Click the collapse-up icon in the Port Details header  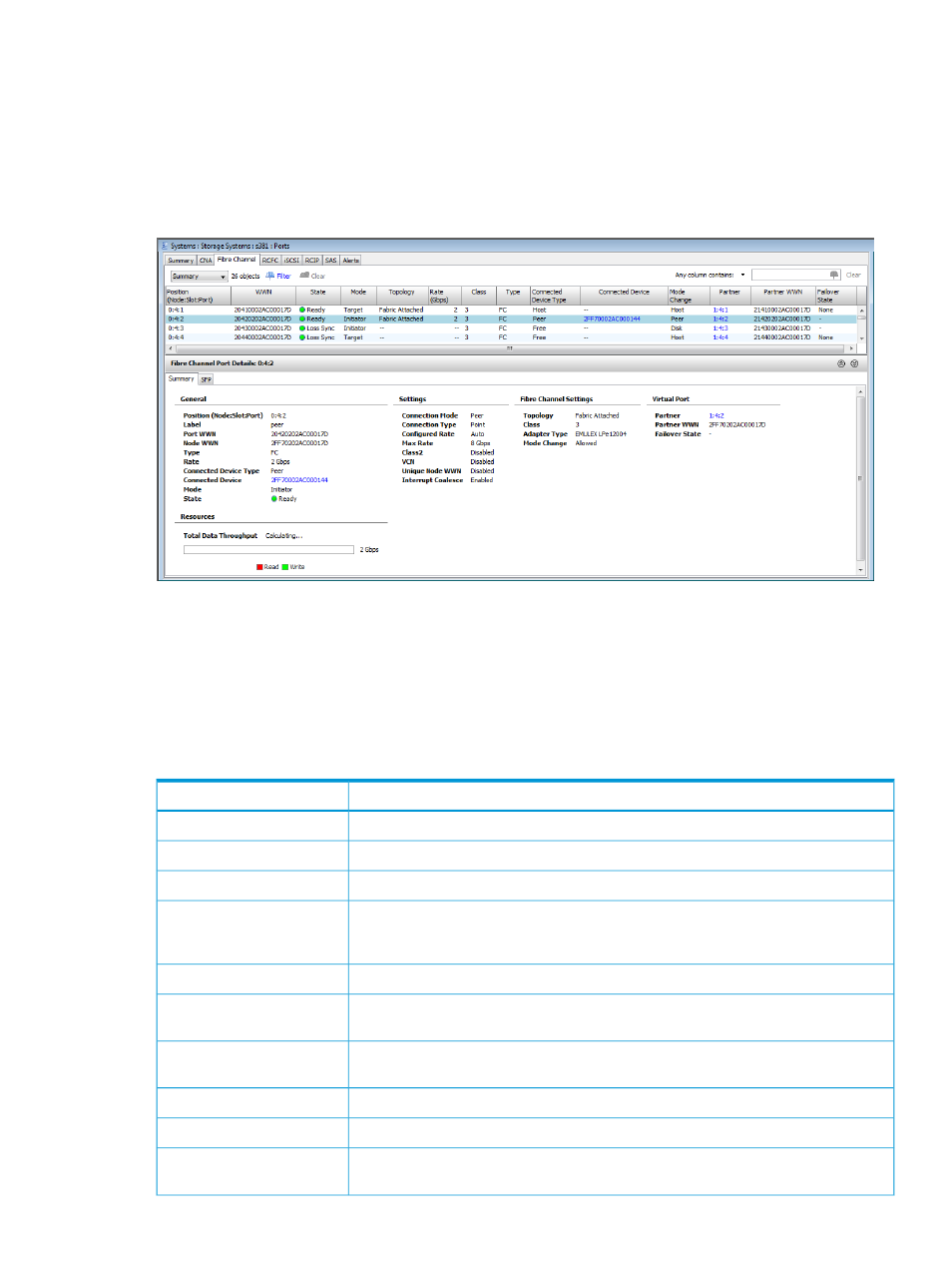(841, 363)
